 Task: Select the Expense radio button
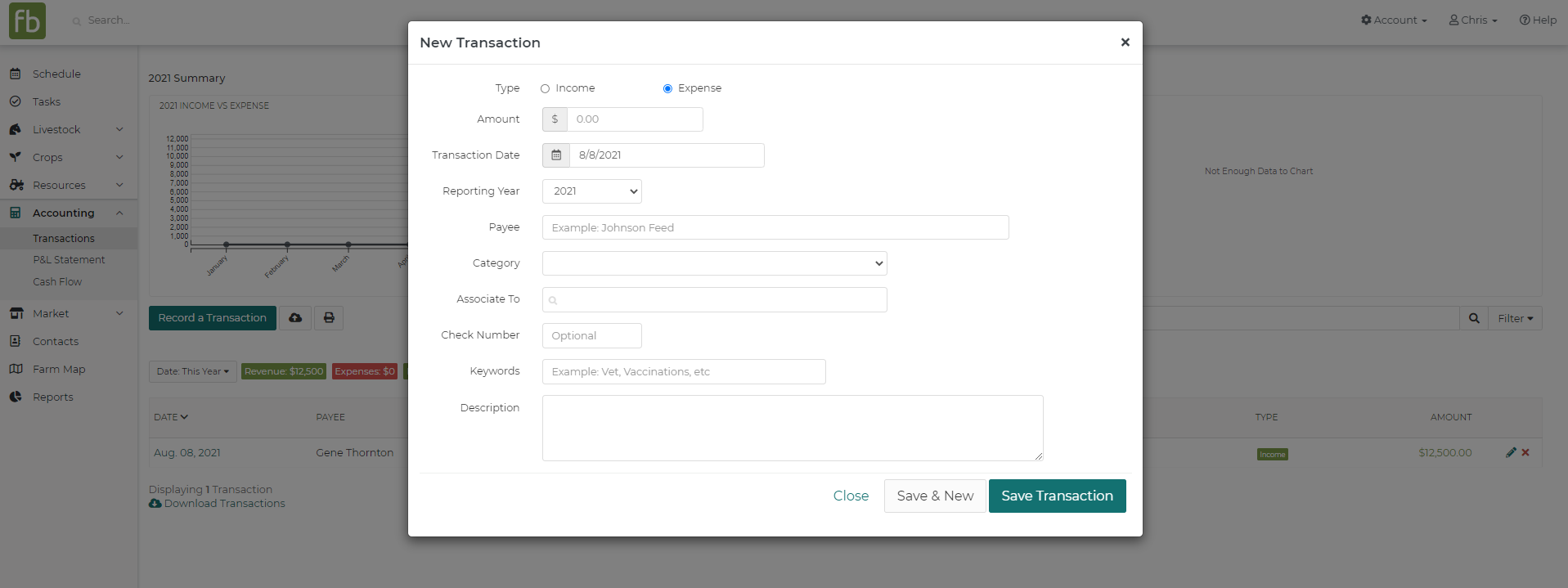click(x=667, y=88)
